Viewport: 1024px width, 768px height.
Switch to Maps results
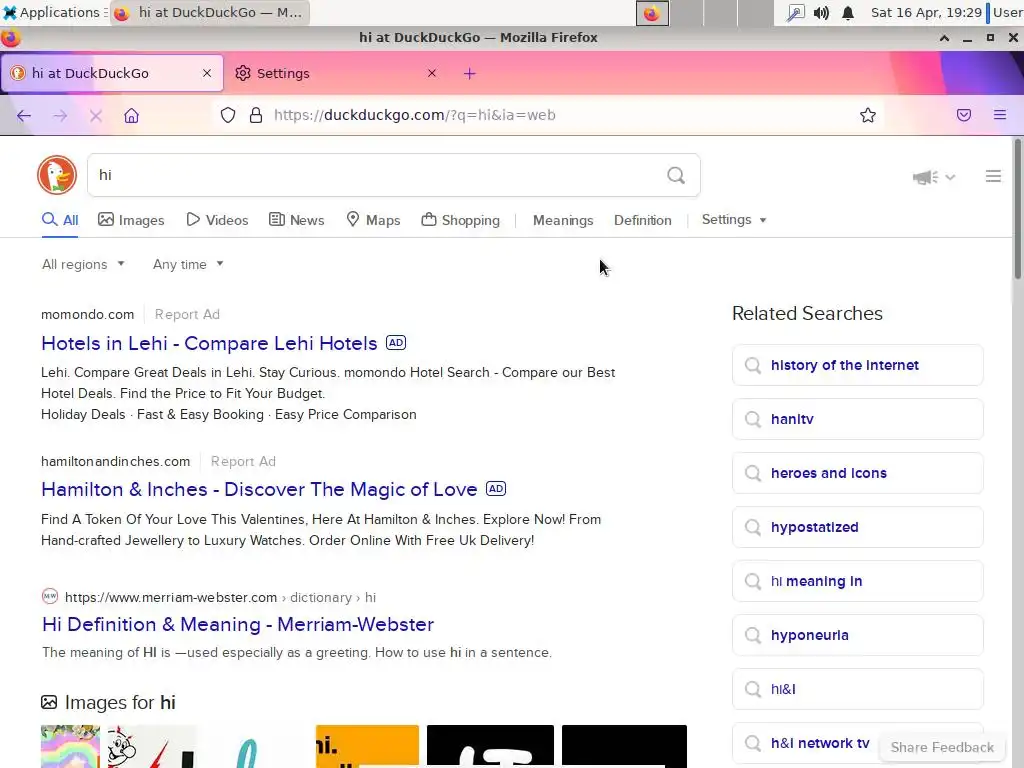coord(373,220)
